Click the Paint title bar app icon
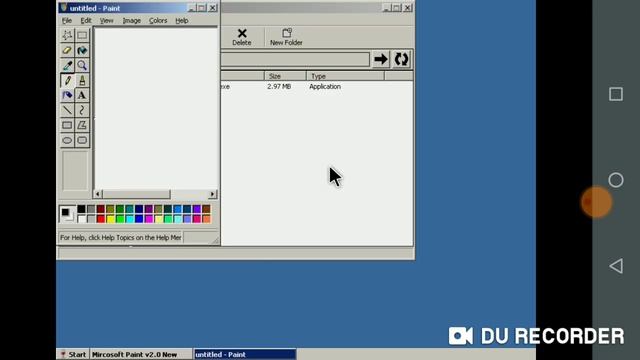The image size is (640, 360). click(64, 8)
